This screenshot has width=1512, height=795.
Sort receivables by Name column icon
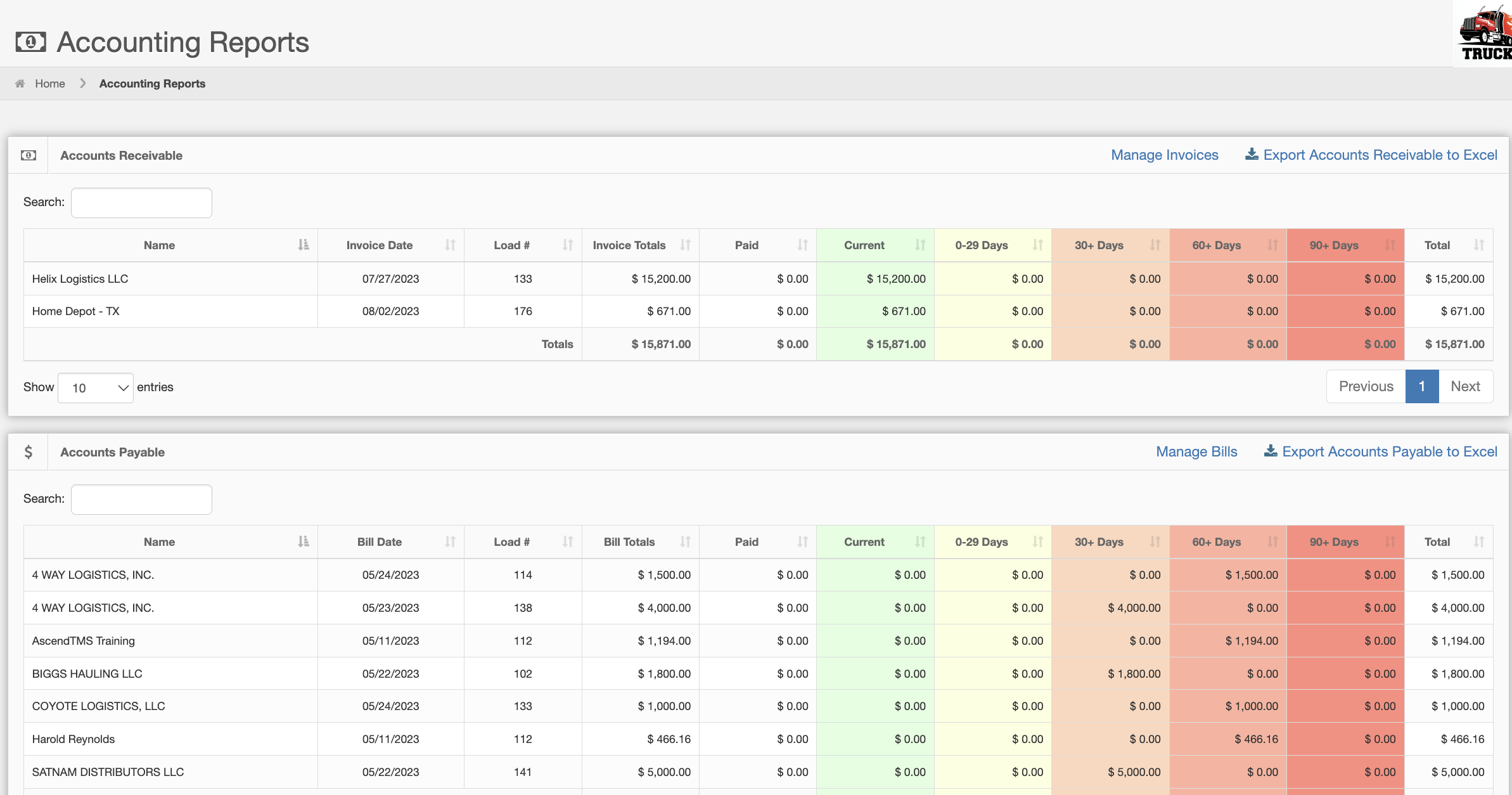304,245
